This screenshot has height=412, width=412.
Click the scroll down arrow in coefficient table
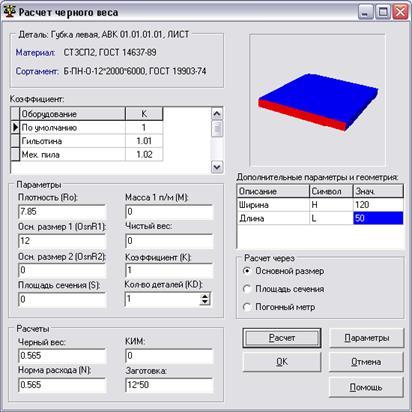tap(217, 167)
